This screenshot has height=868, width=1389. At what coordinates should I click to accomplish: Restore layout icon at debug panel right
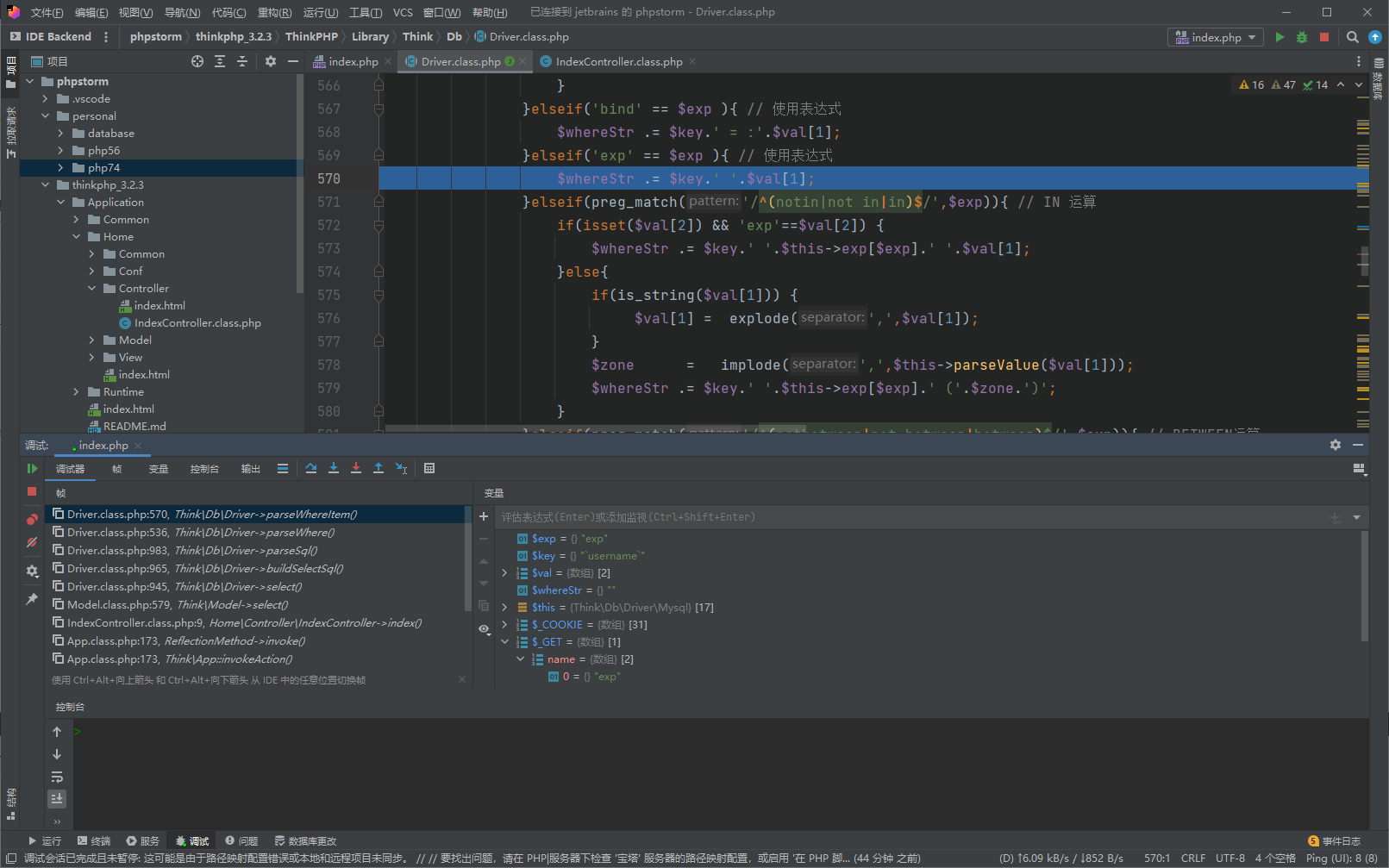point(1360,468)
